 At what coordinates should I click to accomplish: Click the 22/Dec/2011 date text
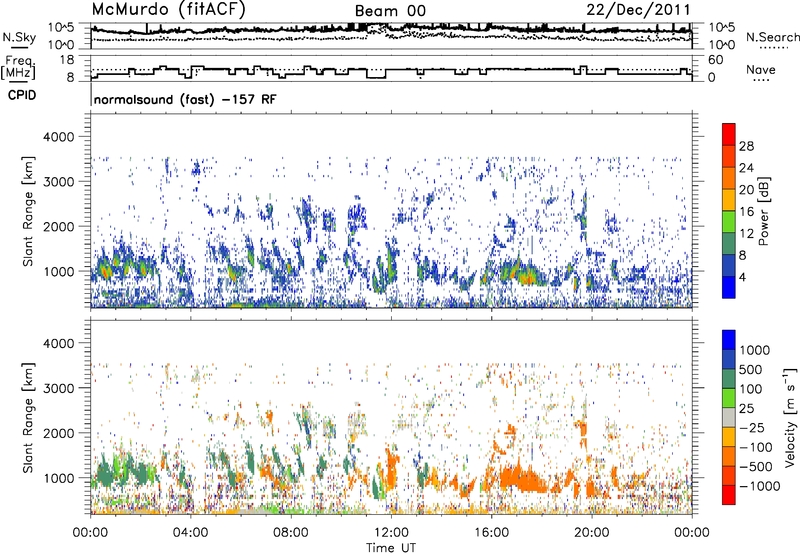tap(638, 10)
